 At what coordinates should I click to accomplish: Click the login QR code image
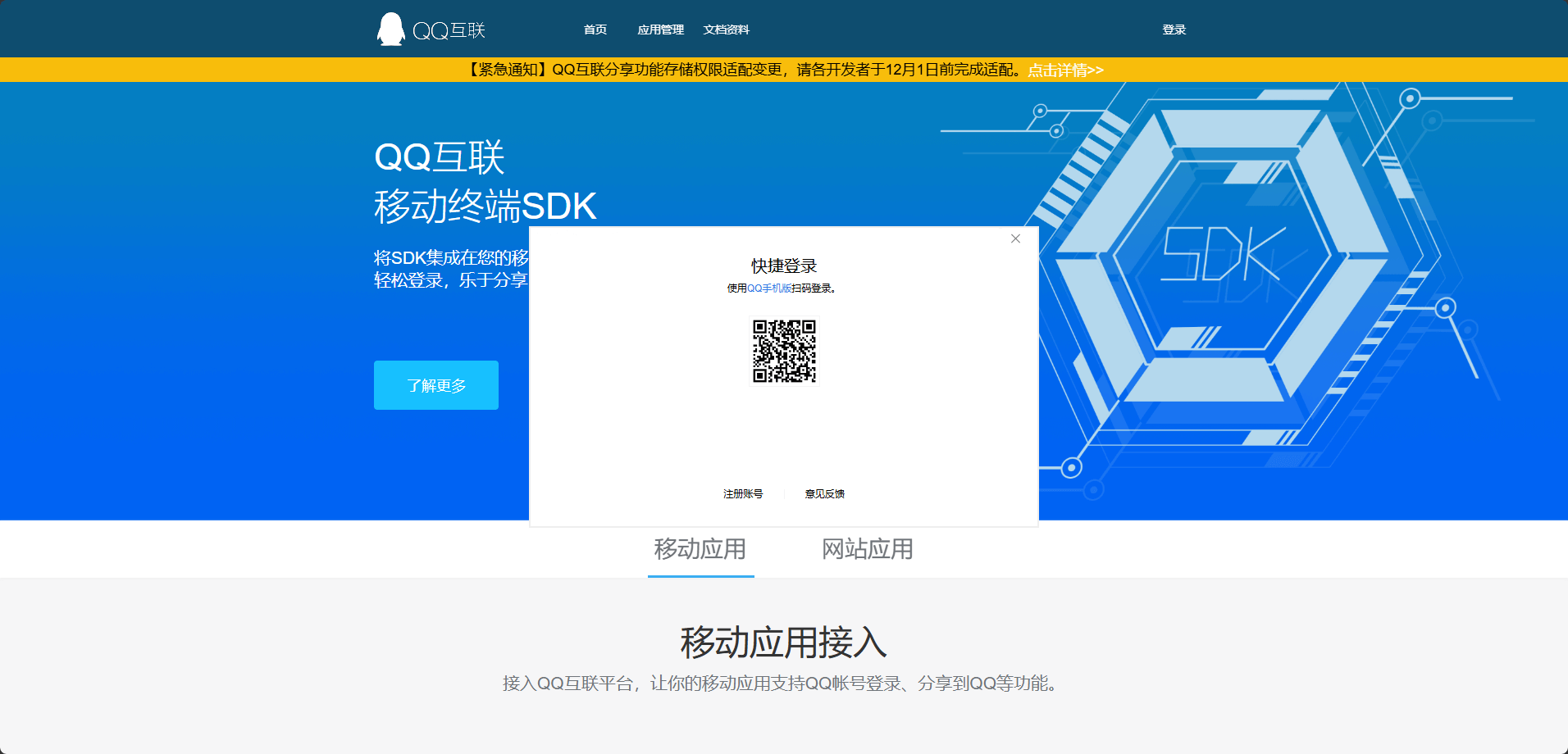pyautogui.click(x=784, y=351)
